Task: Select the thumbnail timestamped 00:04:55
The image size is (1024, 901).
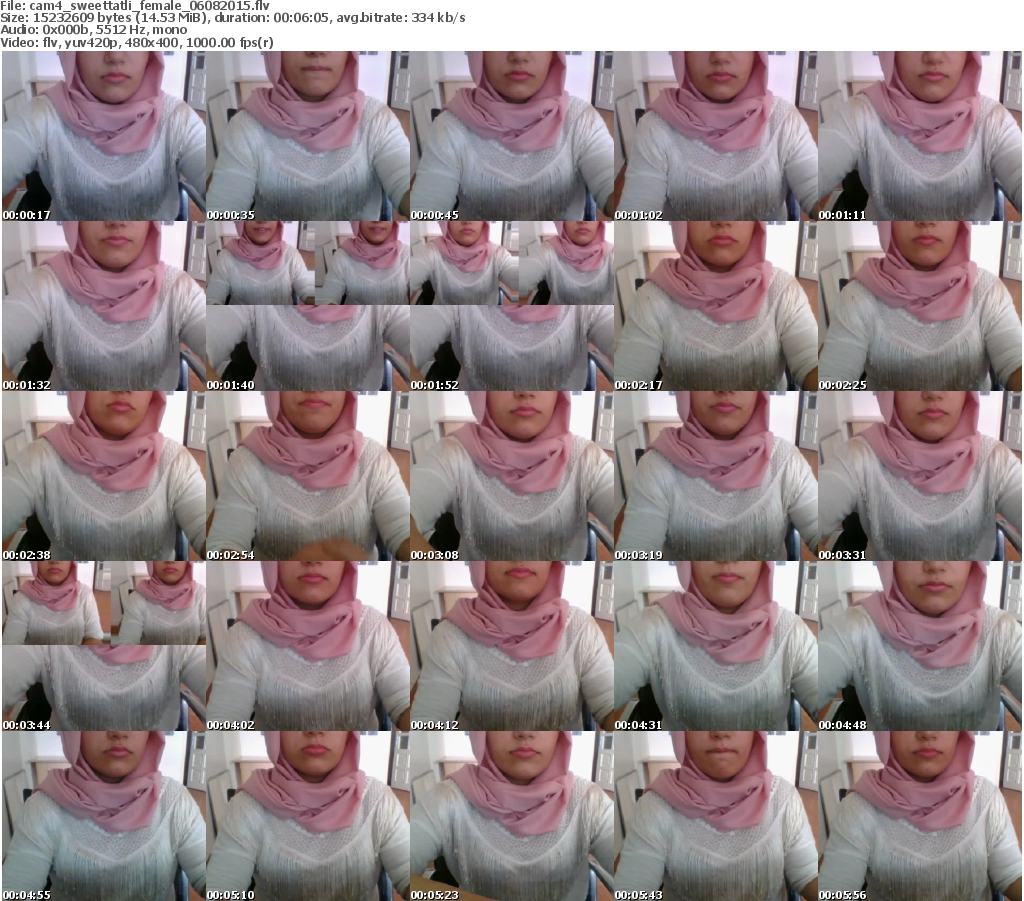Action: point(104,816)
